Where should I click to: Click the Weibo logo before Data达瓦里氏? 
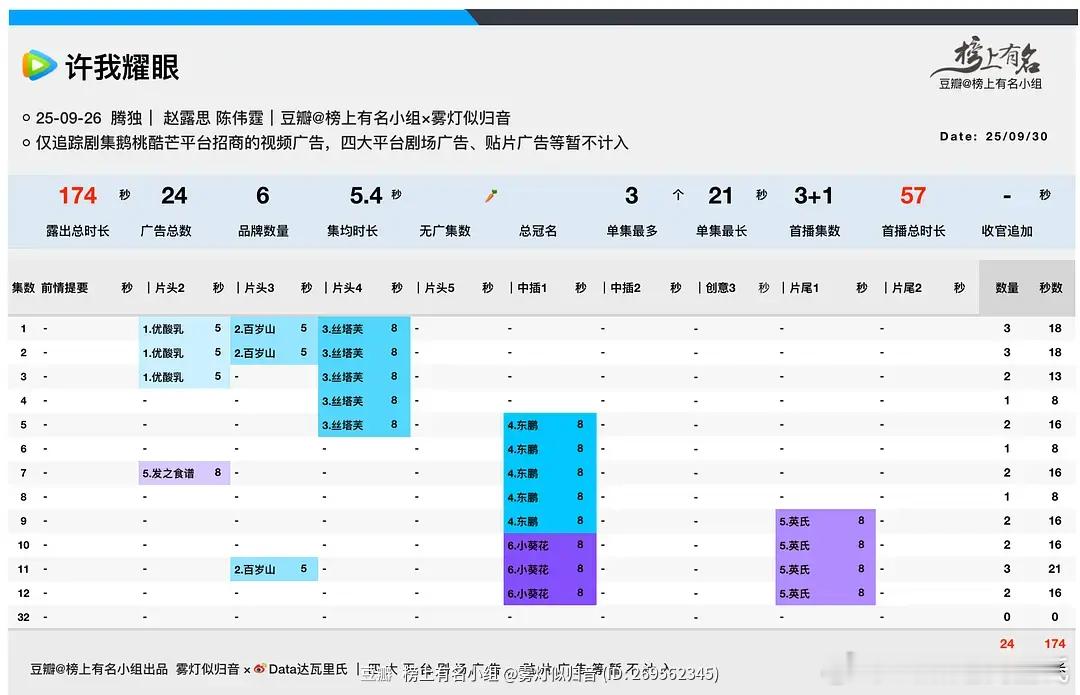coord(260,669)
